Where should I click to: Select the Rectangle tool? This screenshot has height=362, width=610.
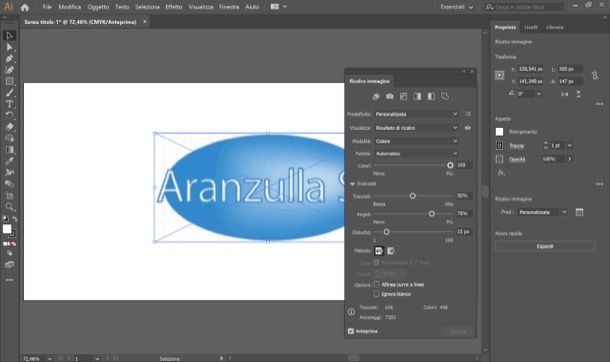[x=9, y=81]
